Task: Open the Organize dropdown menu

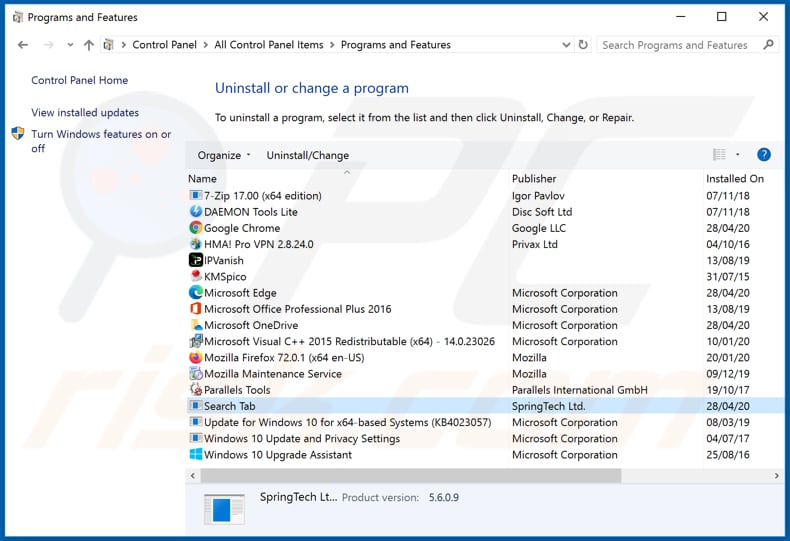Action: click(x=224, y=155)
